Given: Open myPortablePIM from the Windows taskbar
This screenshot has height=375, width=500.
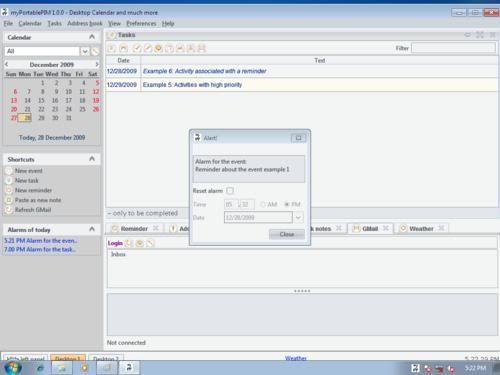Looking at the screenshot, I should pyautogui.click(x=129, y=368).
